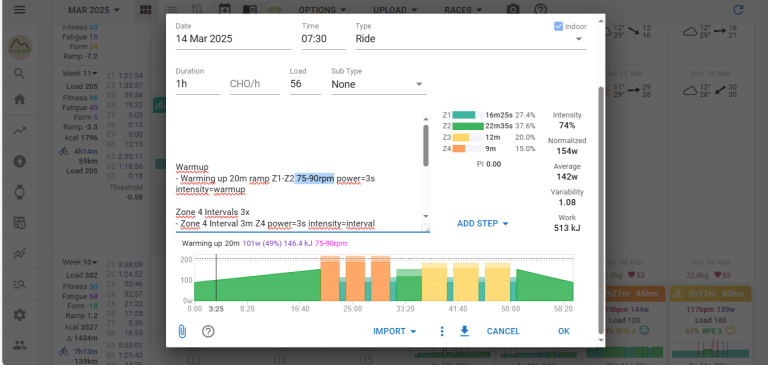Viewport: 768px width, 365px height.
Task: Open the OPTIONS menu
Action: 322,10
